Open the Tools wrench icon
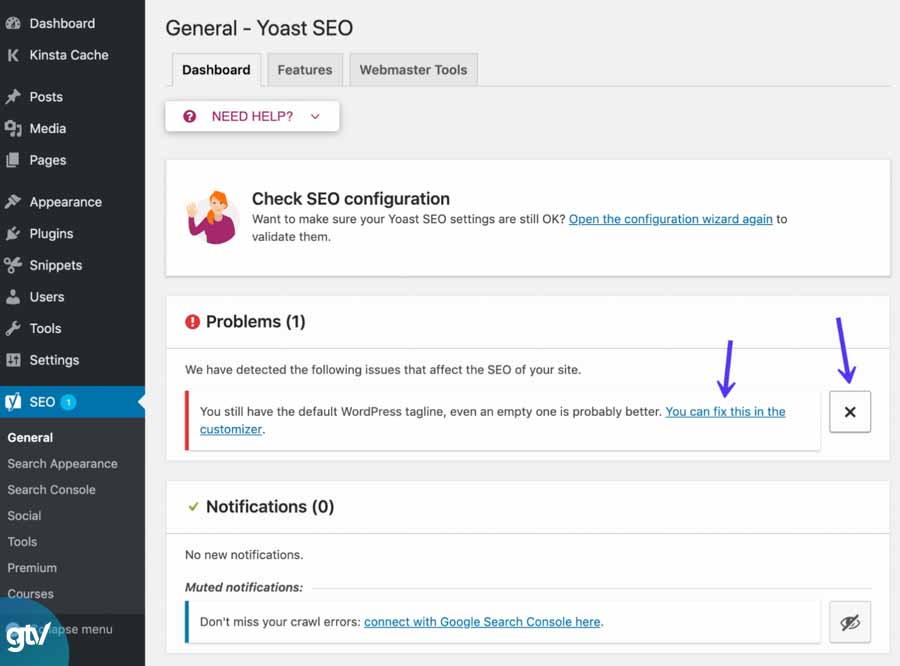 [x=14, y=328]
